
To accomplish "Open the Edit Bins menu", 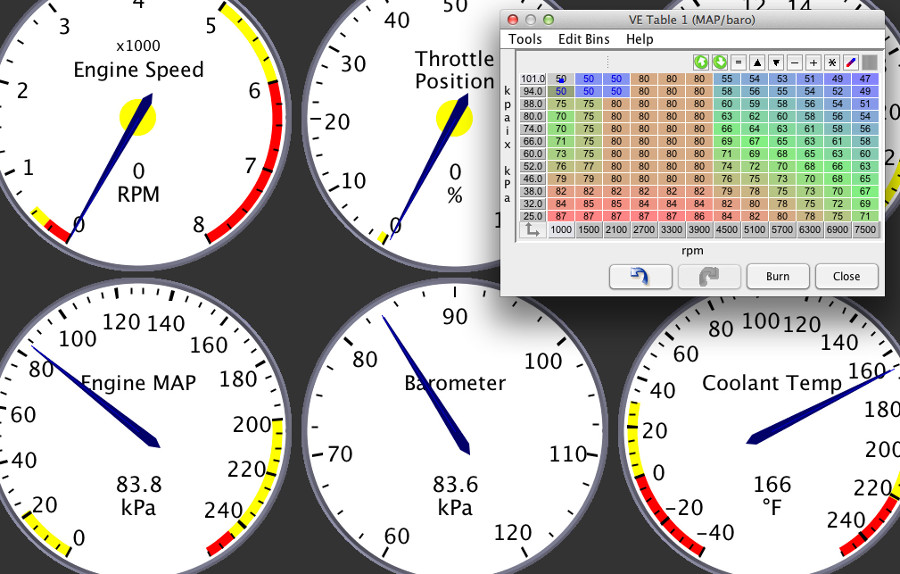I will click(x=584, y=39).
